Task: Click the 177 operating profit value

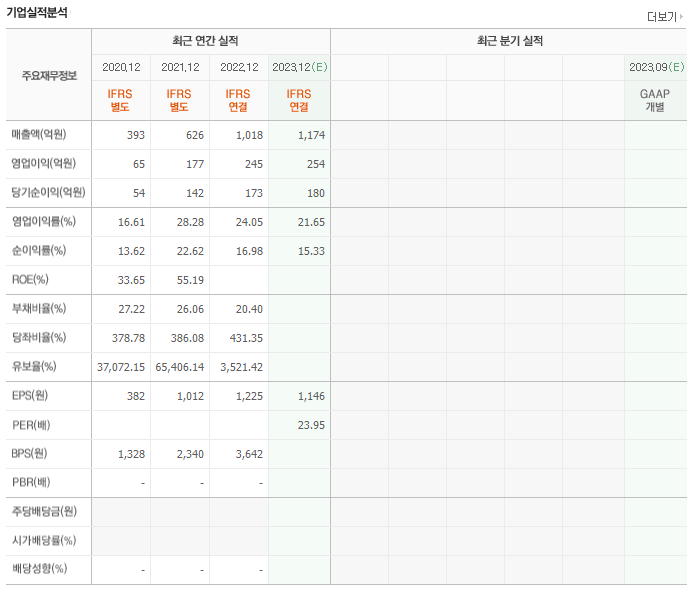Action: pos(195,164)
